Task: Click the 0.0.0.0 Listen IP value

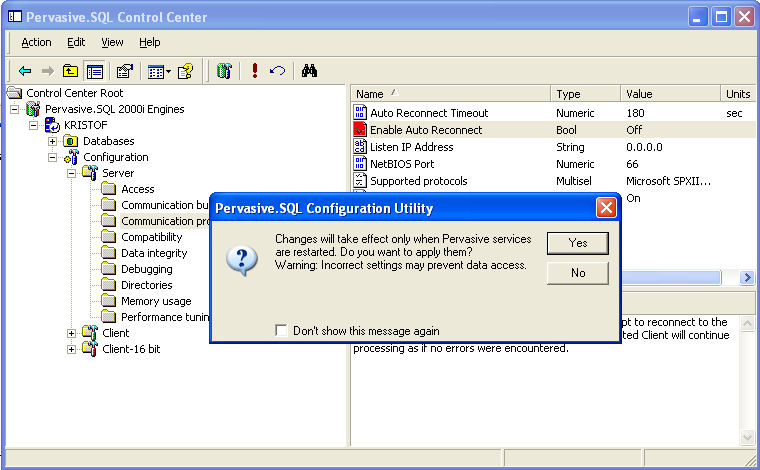Action: point(644,147)
